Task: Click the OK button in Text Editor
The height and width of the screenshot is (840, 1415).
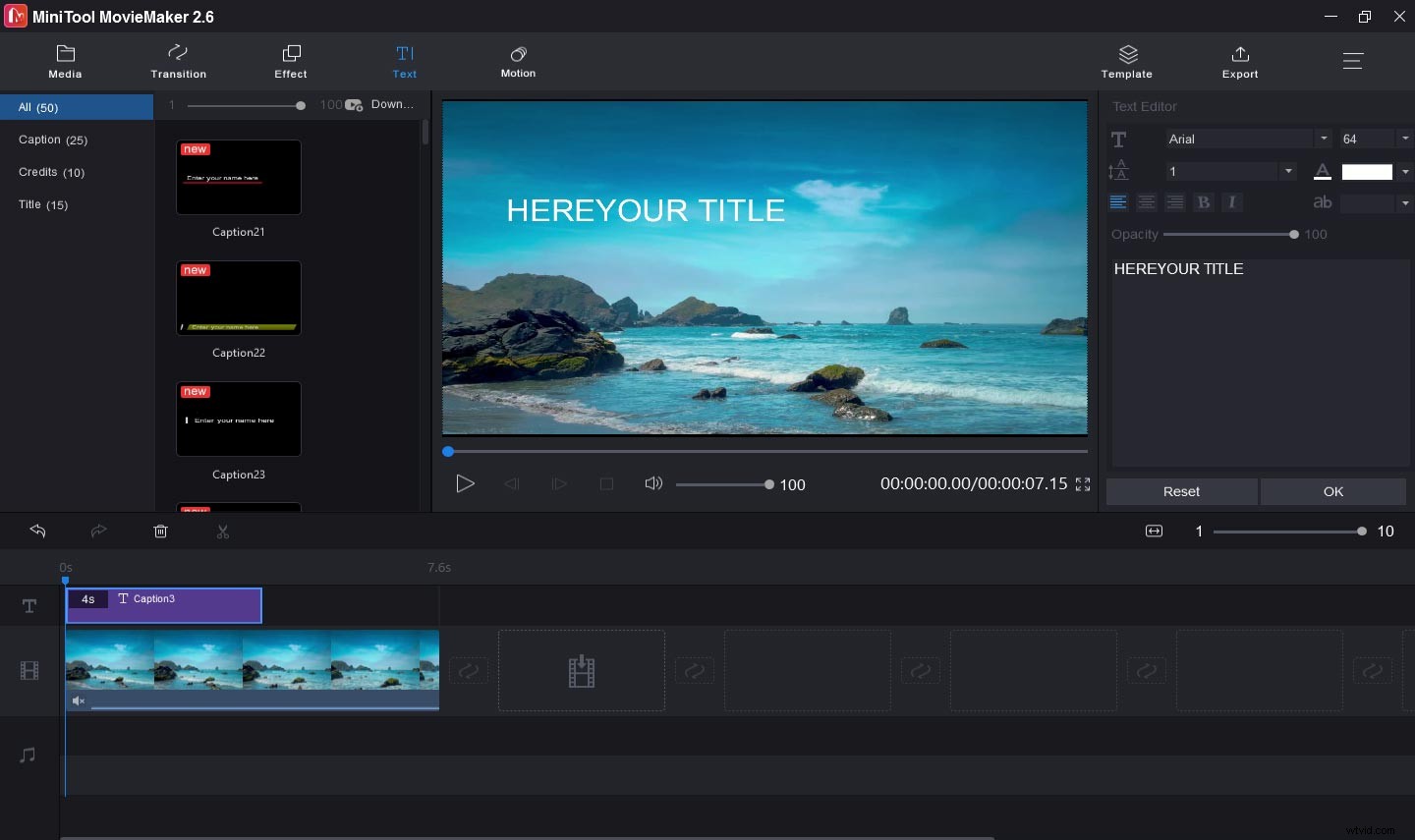Action: pos(1332,491)
